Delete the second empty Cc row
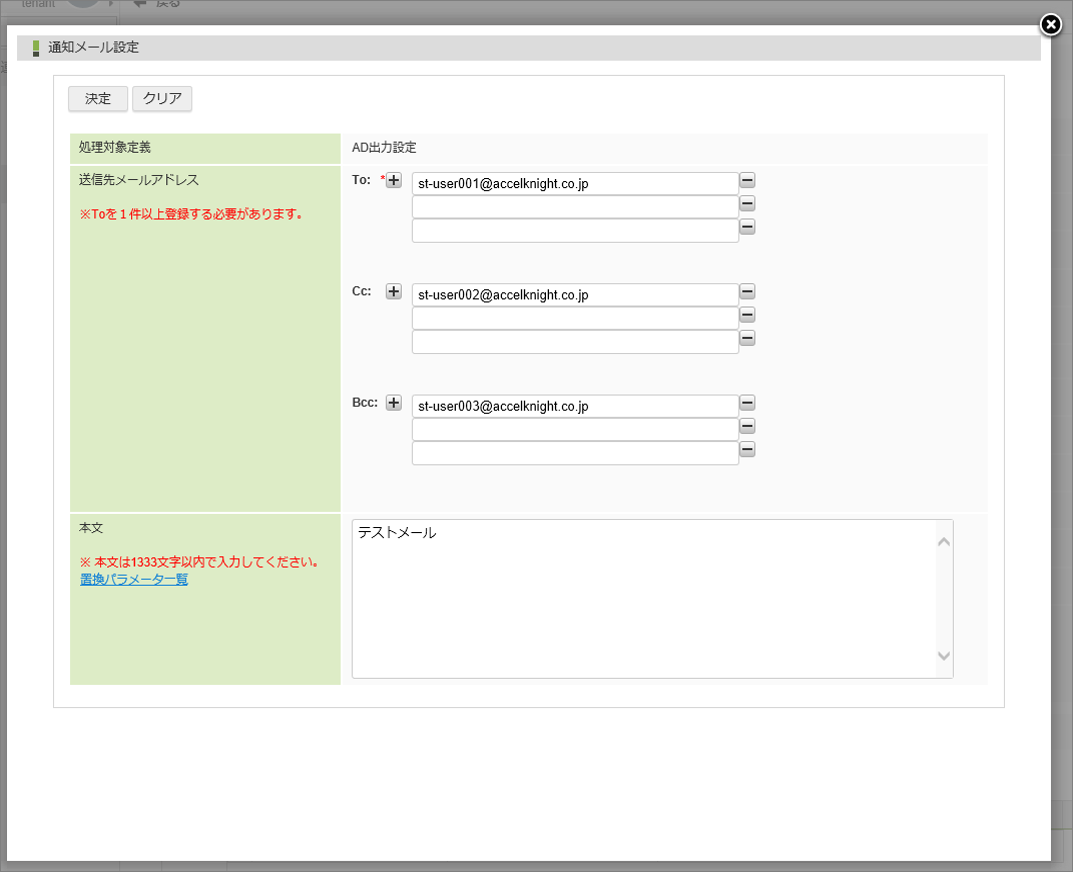1073x872 pixels. click(x=747, y=315)
